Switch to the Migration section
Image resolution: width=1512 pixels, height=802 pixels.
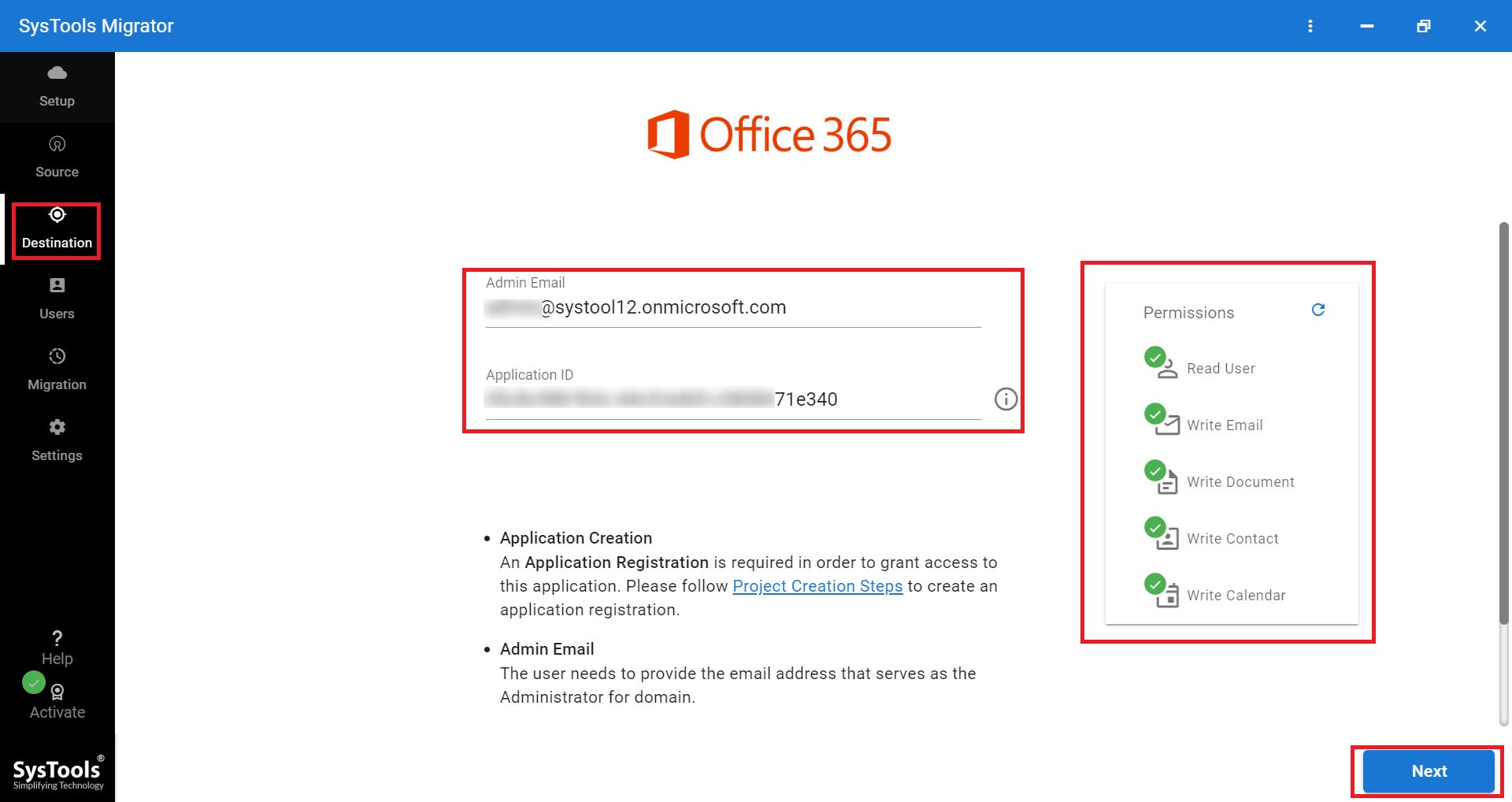(x=57, y=370)
